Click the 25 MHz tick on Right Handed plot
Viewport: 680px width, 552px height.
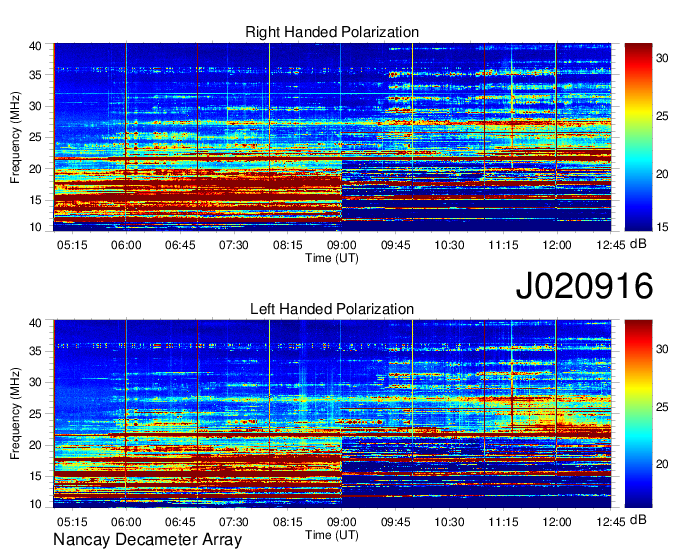(x=35, y=137)
